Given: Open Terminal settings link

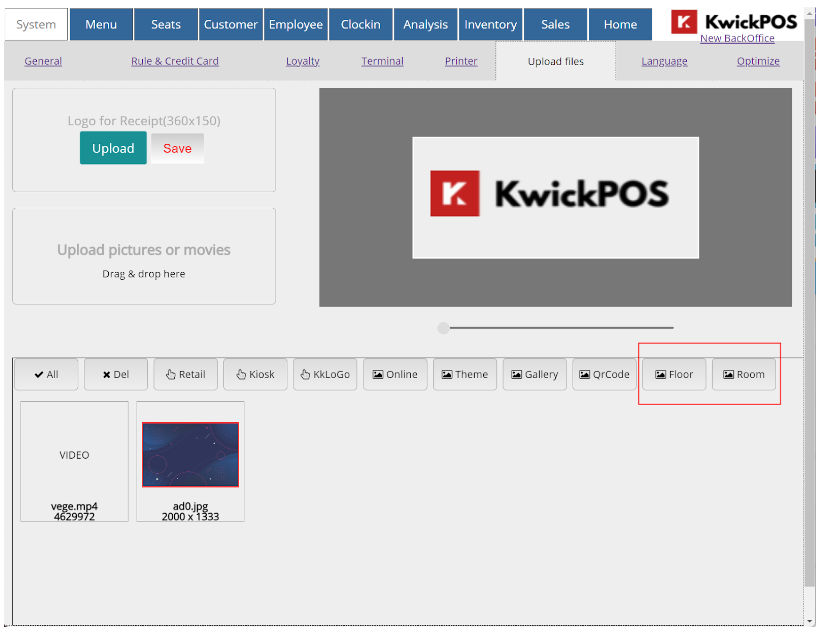Looking at the screenshot, I should tap(382, 61).
